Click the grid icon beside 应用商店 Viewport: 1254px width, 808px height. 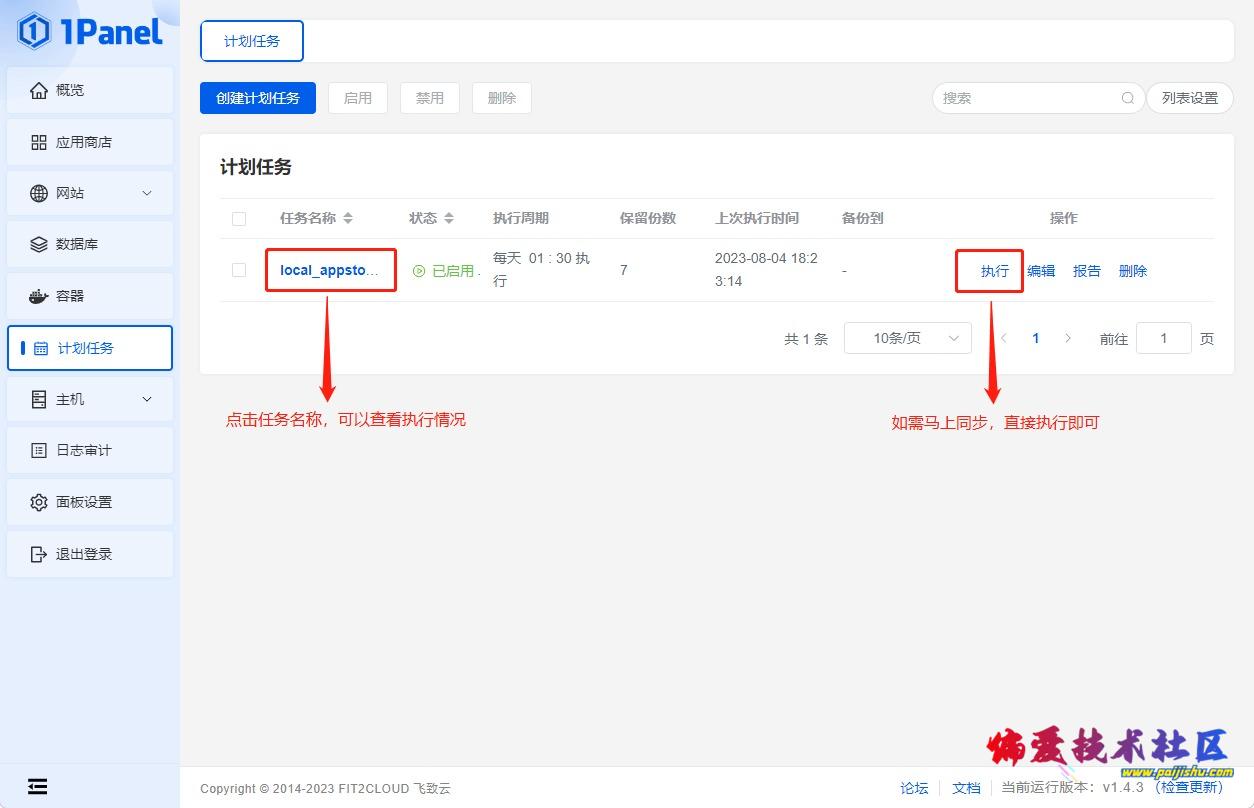[39, 142]
